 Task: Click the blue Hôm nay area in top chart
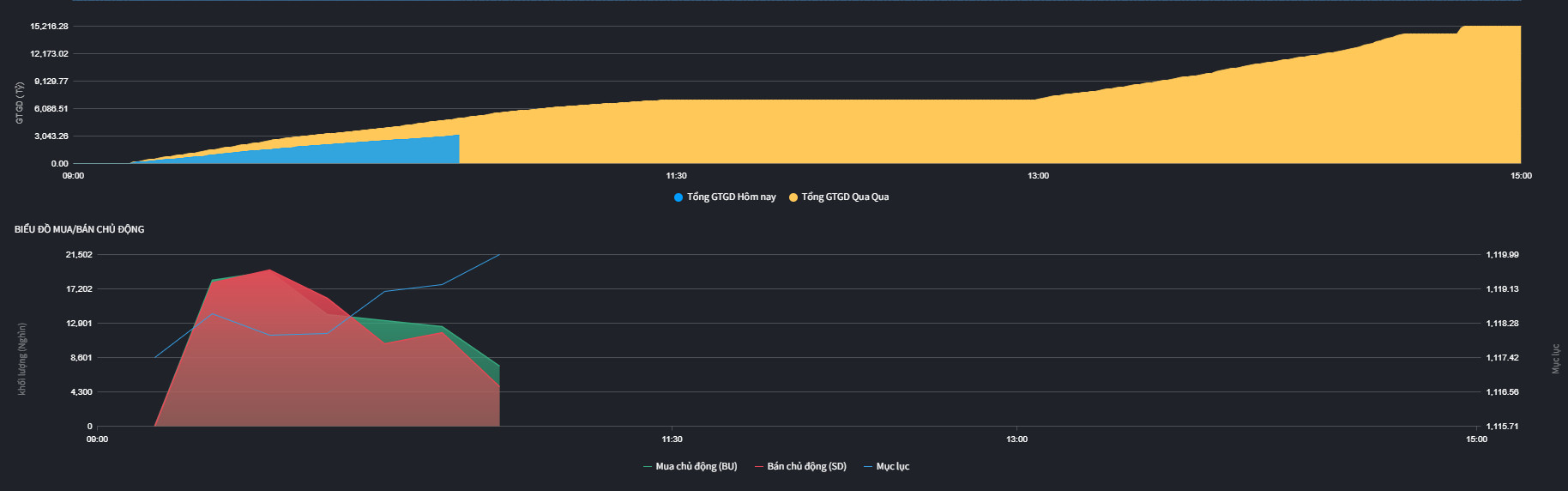tap(360, 151)
